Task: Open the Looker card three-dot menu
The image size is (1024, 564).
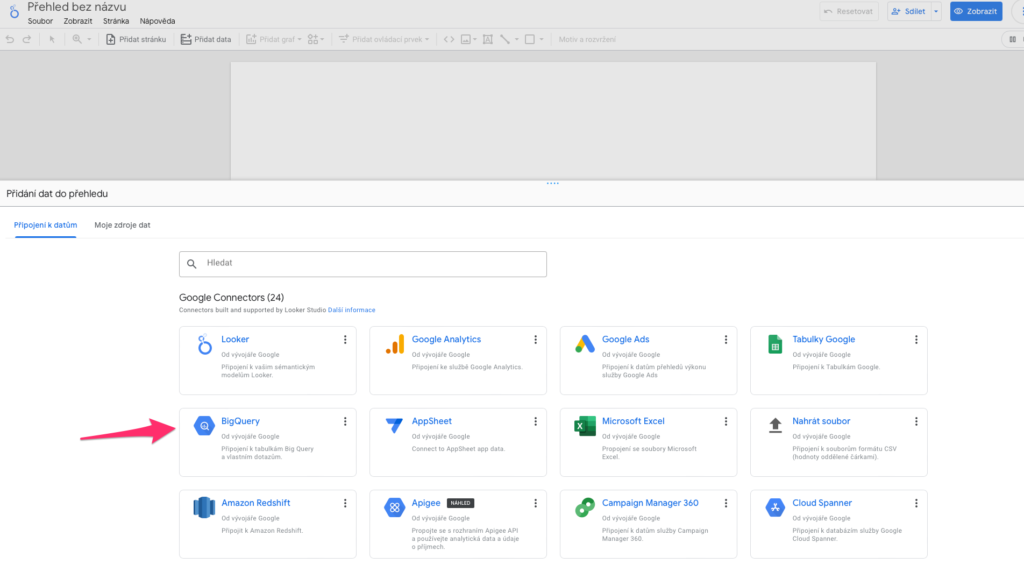Action: [345, 340]
